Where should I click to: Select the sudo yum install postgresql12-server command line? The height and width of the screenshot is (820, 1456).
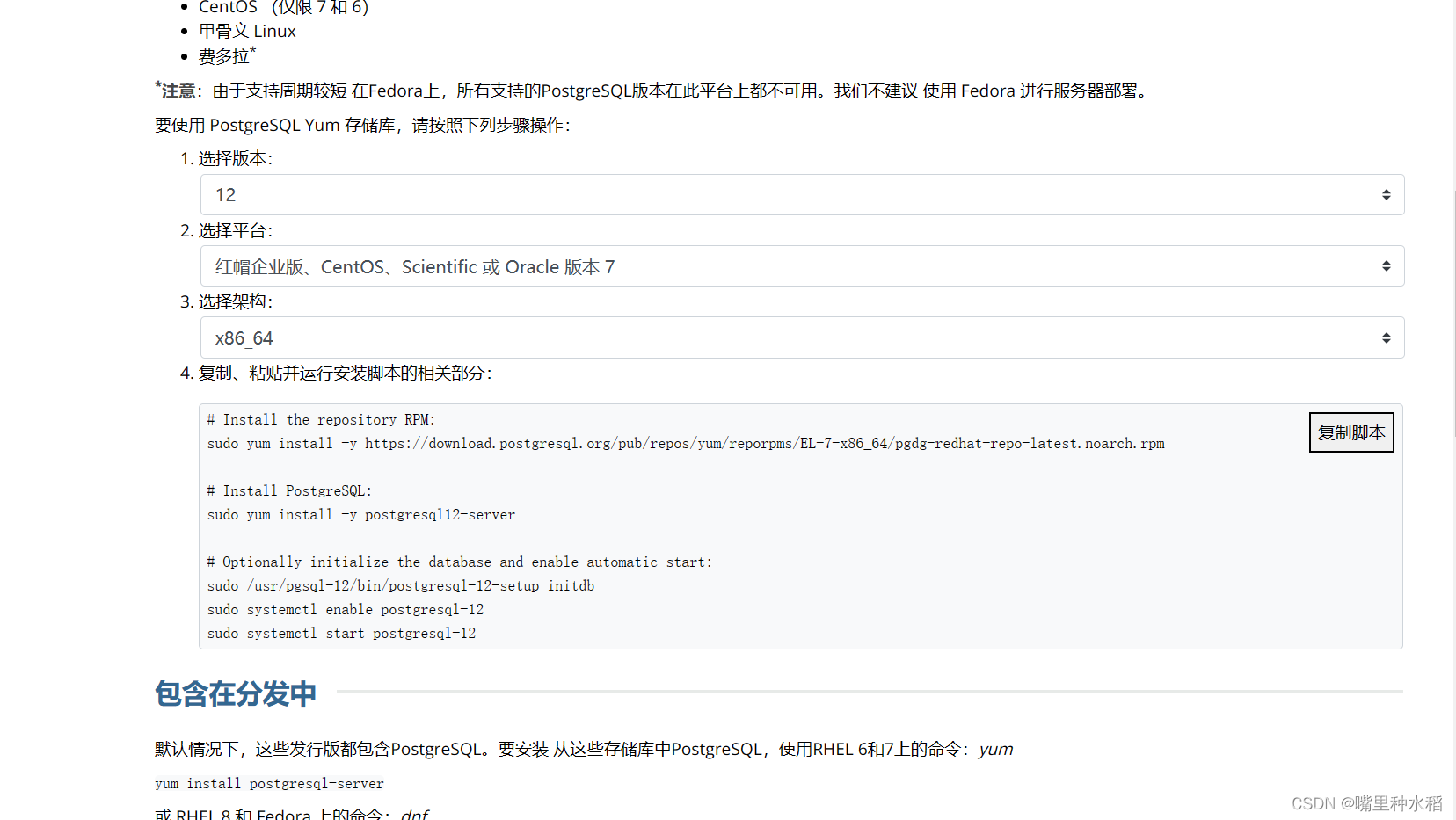360,514
